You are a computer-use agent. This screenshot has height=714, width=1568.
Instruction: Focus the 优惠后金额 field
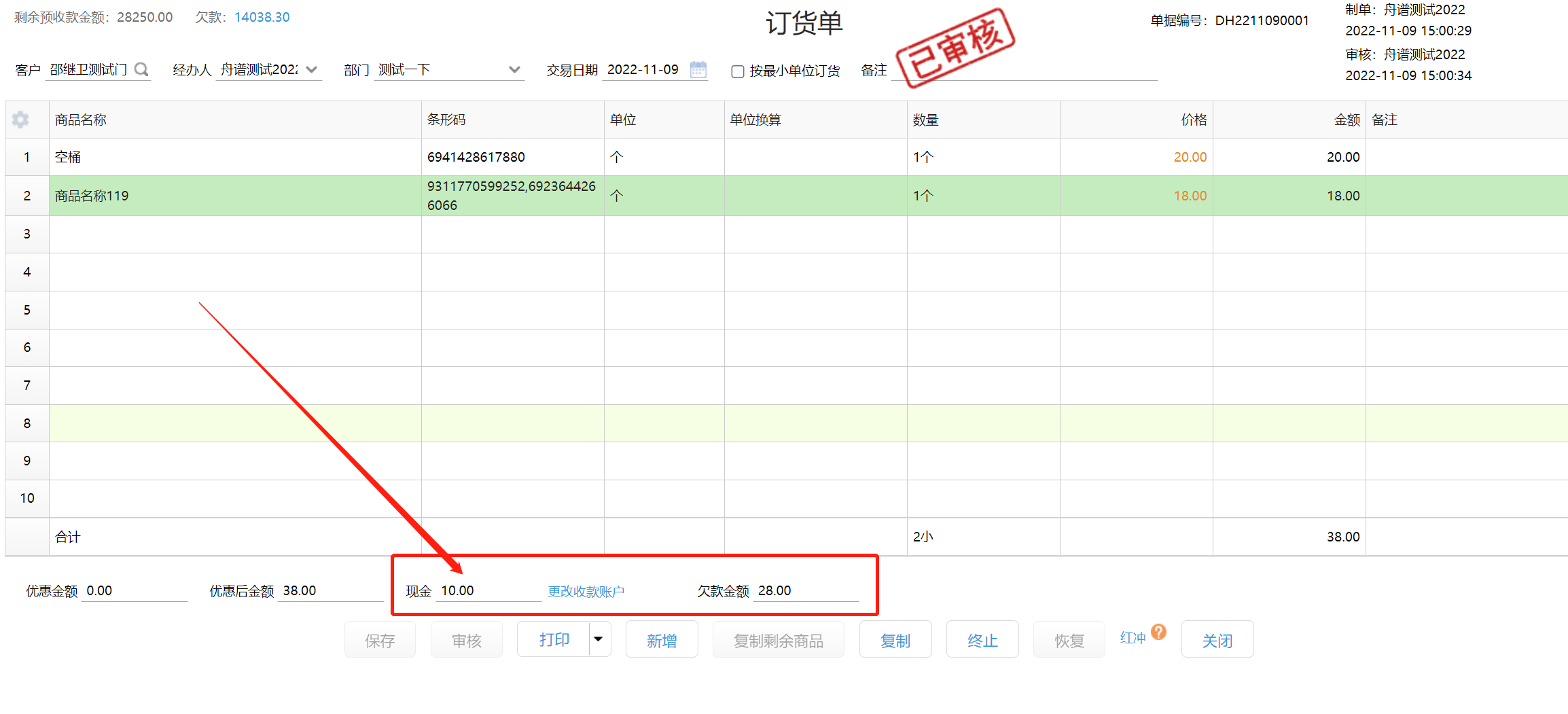(x=331, y=590)
